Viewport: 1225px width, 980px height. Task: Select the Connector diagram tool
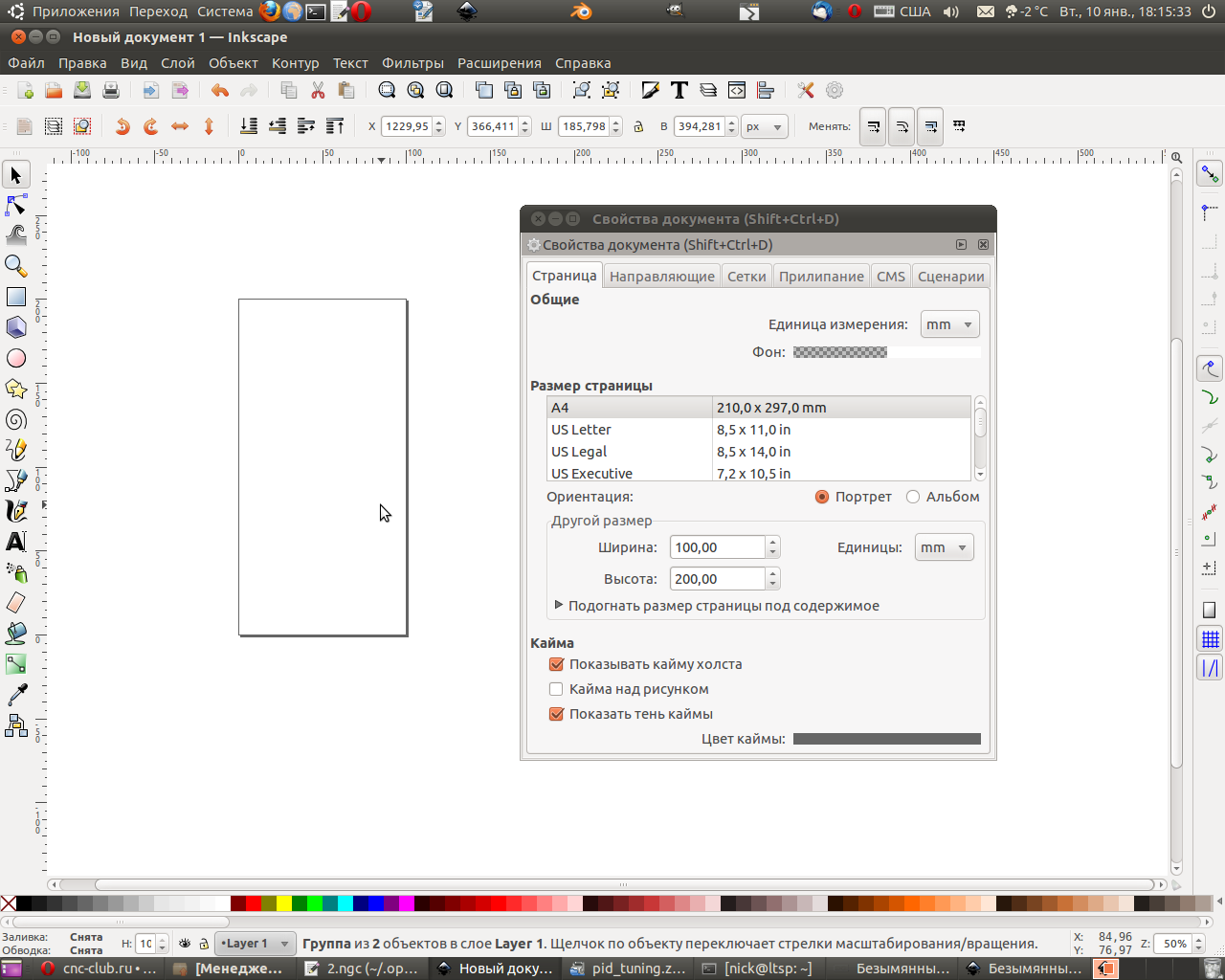point(16,725)
